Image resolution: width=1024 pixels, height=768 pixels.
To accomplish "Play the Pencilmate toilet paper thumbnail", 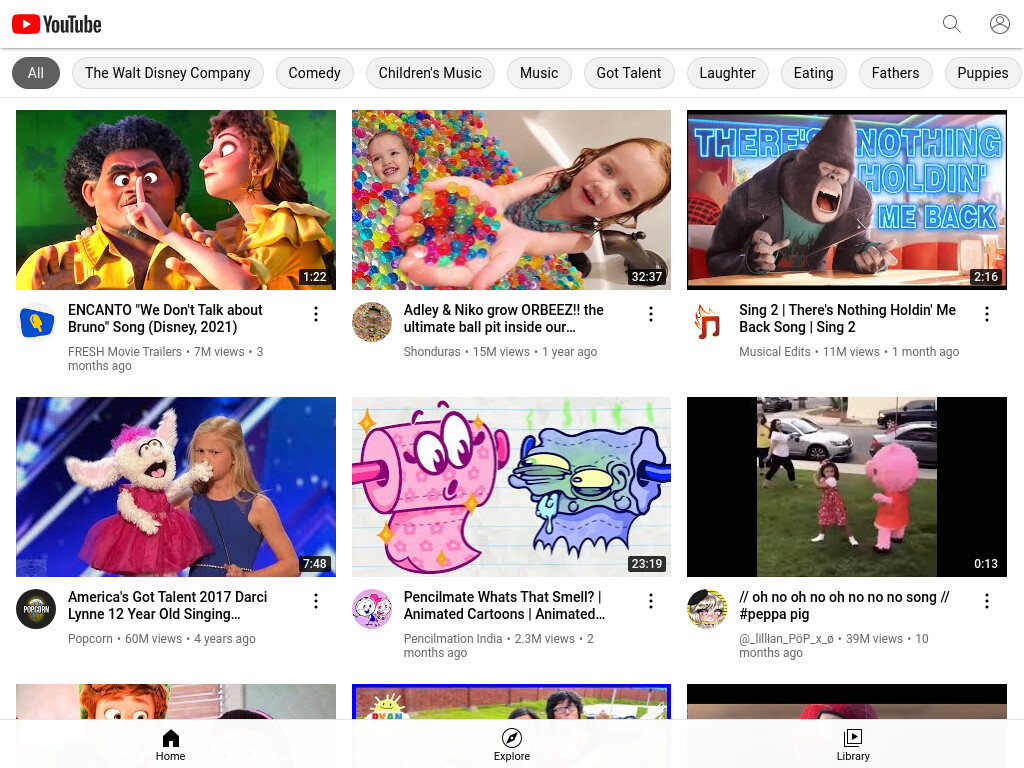I will [511, 487].
